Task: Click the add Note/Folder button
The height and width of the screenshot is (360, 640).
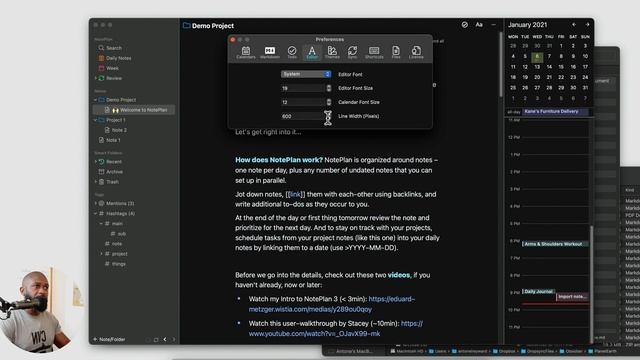Action: [109, 339]
